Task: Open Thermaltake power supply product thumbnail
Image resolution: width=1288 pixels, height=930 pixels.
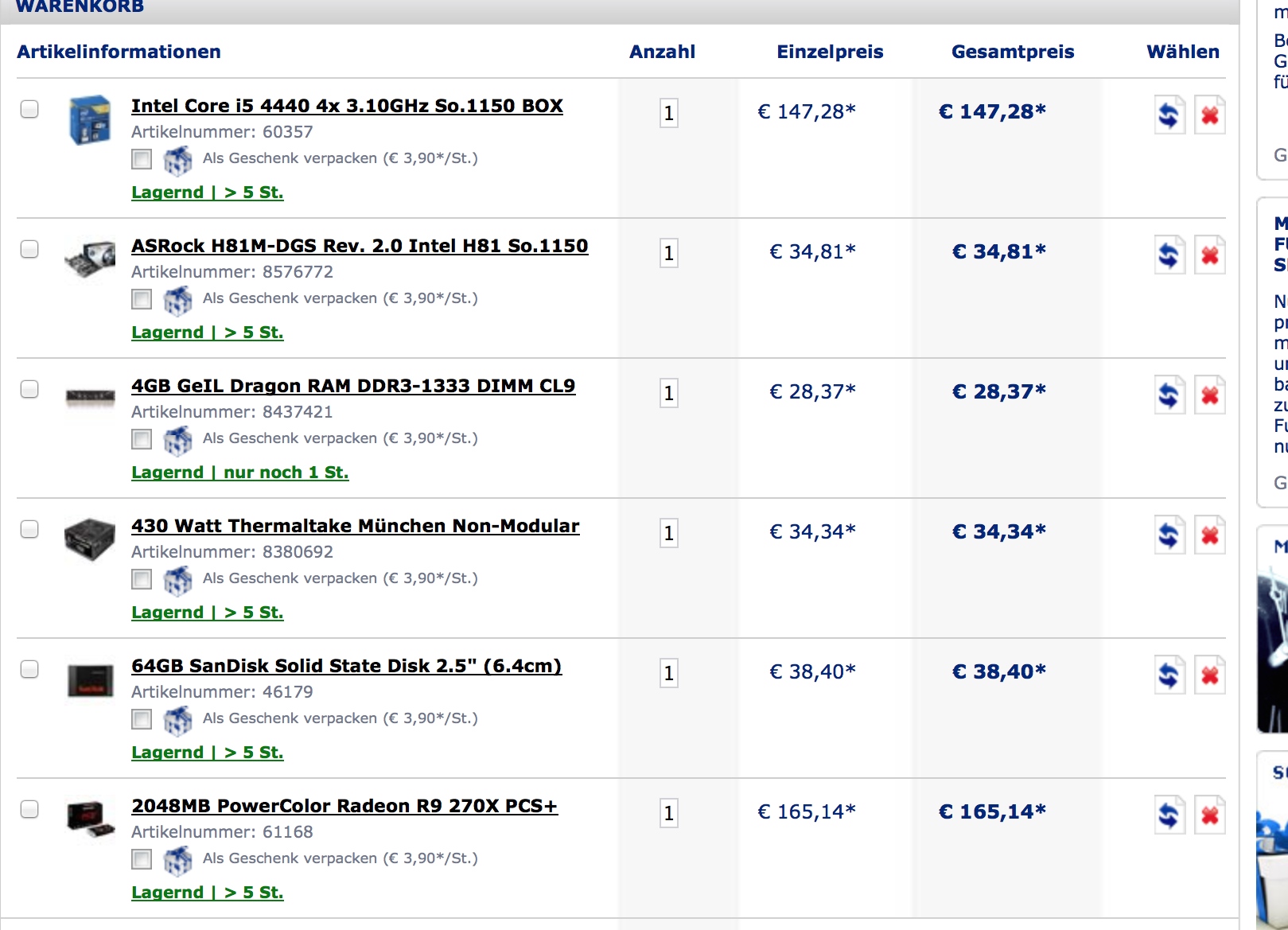Action: click(90, 539)
